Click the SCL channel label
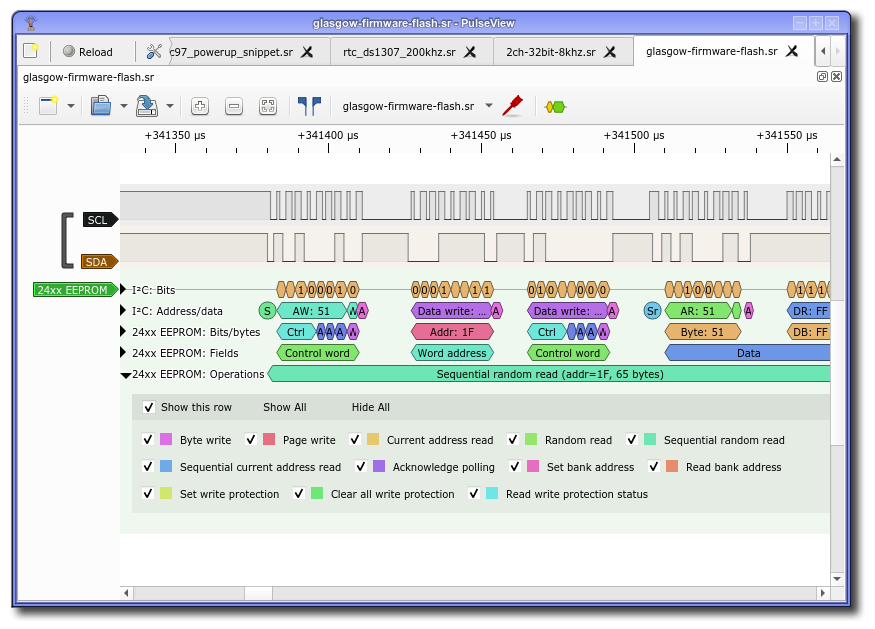 [100, 220]
